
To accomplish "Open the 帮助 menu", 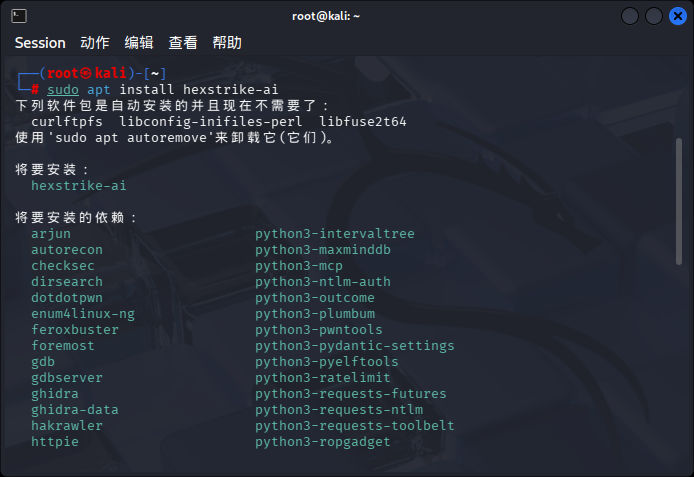I will click(x=227, y=43).
